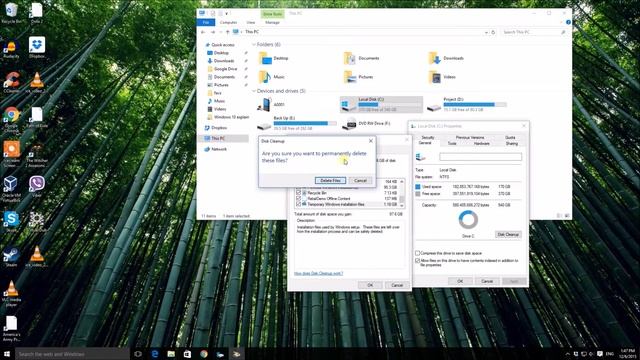The width and height of the screenshot is (640, 360).
Task: Select Network in the navigation pane
Action: click(x=216, y=149)
